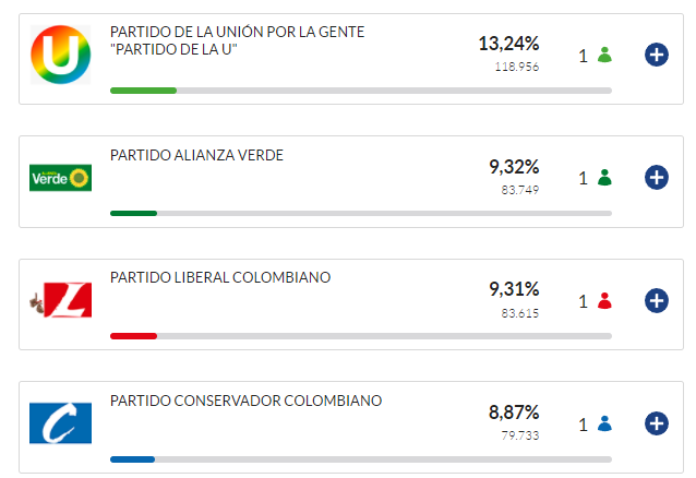Image resolution: width=696 pixels, height=478 pixels.
Task: Click the blue seat icon for Partido Conservador
Action: coord(604,423)
